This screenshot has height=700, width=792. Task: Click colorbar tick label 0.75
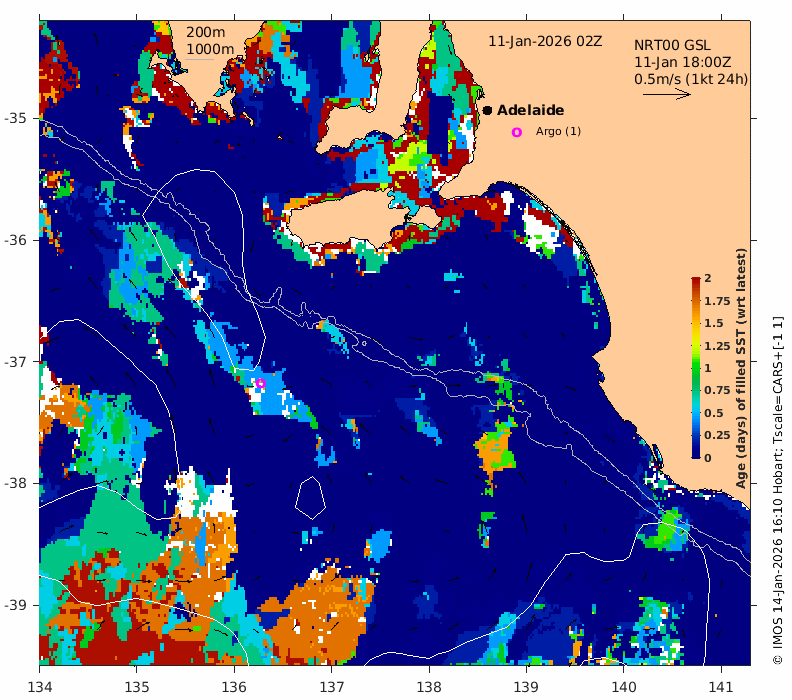point(717,390)
